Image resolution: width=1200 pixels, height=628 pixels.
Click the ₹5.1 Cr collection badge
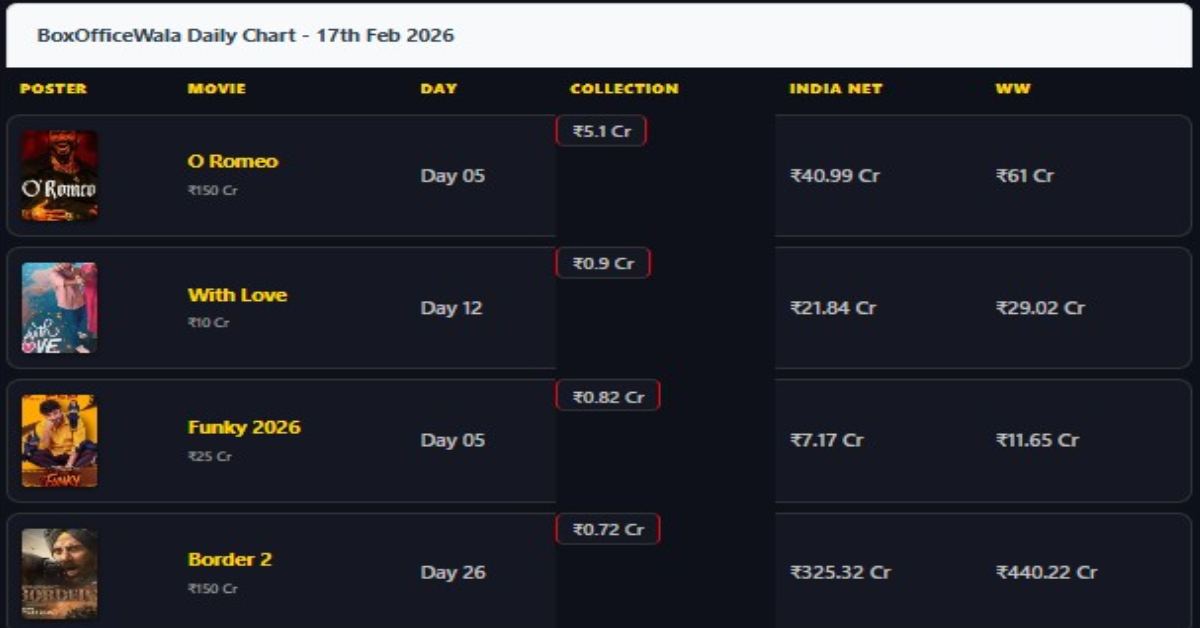601,130
